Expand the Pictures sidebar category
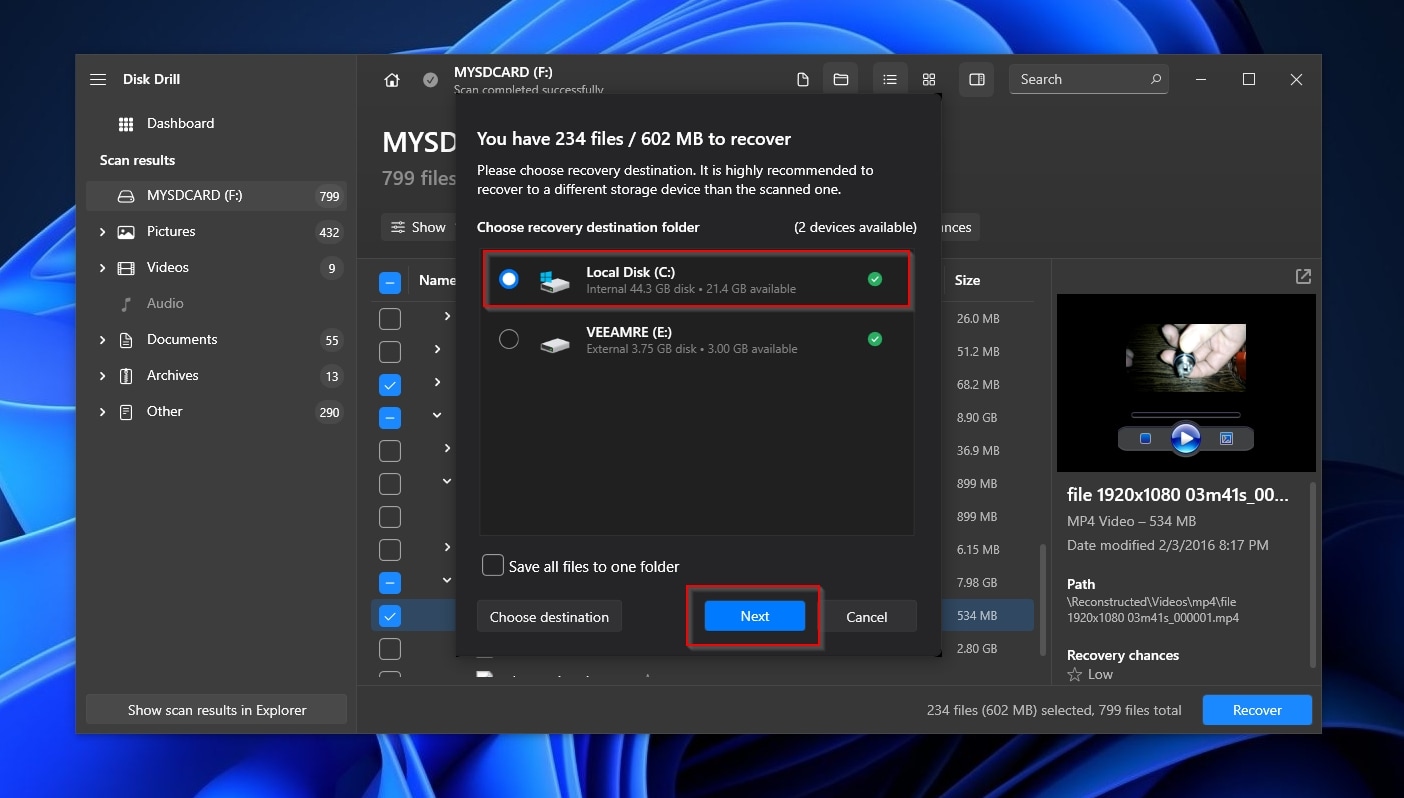Screen dimensions: 1404x798 pyautogui.click(x=102, y=231)
